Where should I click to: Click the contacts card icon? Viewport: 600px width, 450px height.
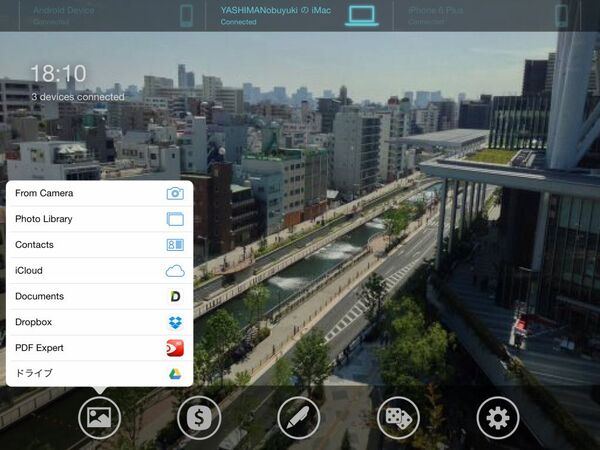click(175, 245)
